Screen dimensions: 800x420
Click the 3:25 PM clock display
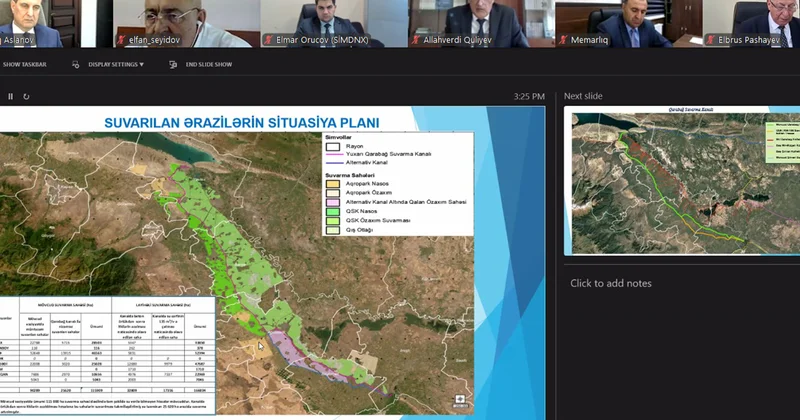(x=529, y=97)
